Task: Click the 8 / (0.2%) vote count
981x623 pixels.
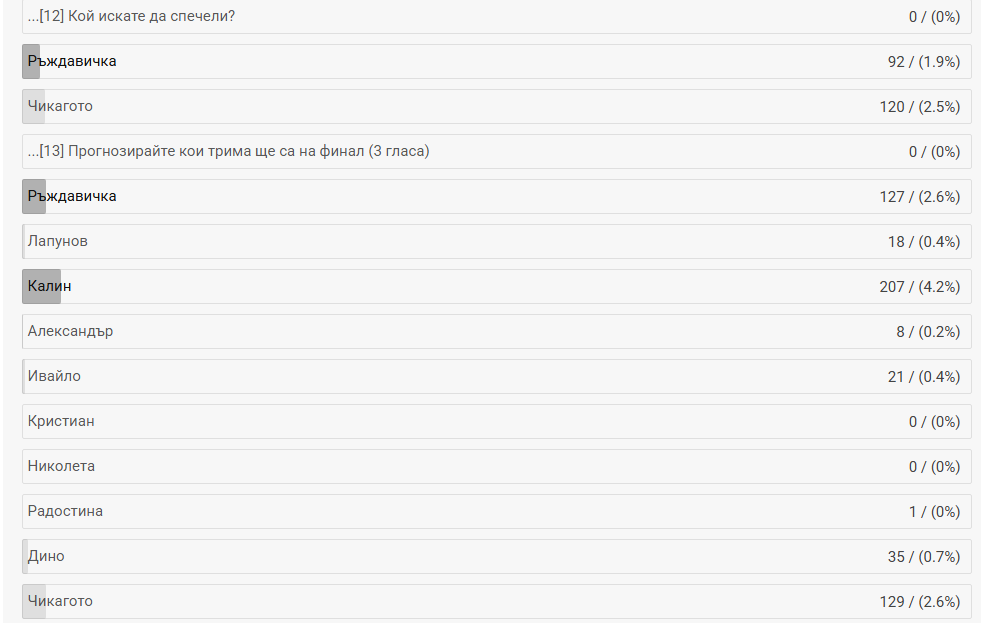Action: tap(927, 332)
